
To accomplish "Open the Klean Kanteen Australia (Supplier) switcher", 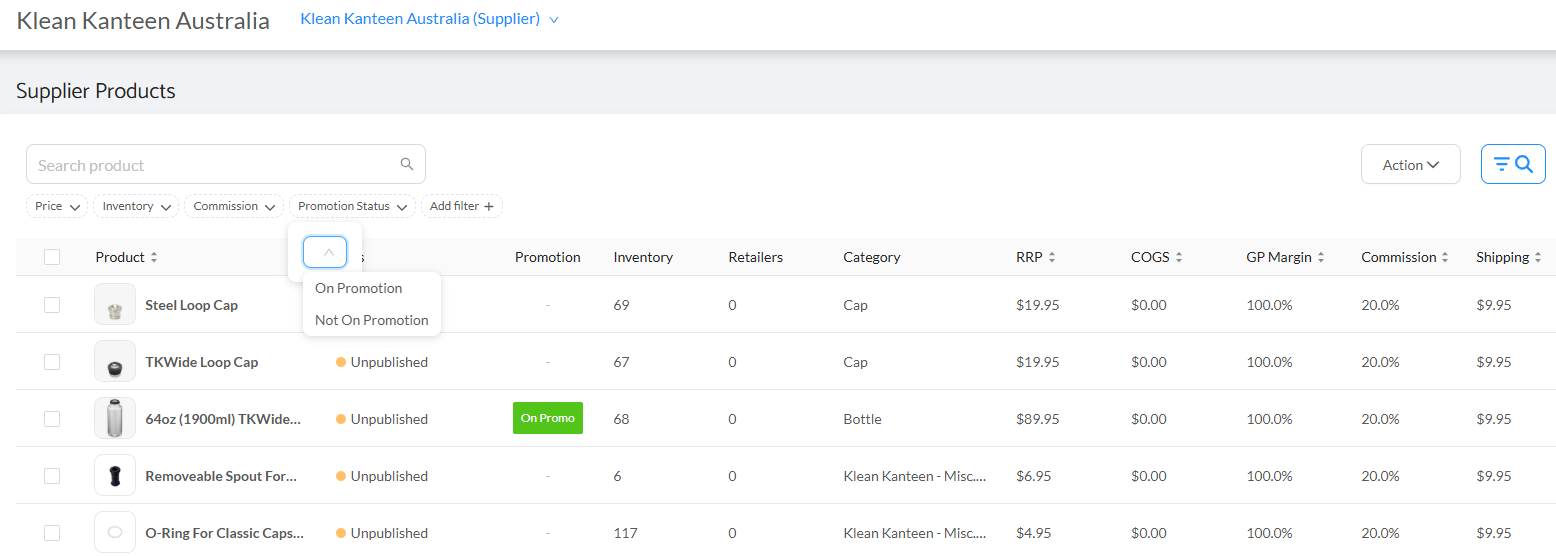I will point(429,19).
